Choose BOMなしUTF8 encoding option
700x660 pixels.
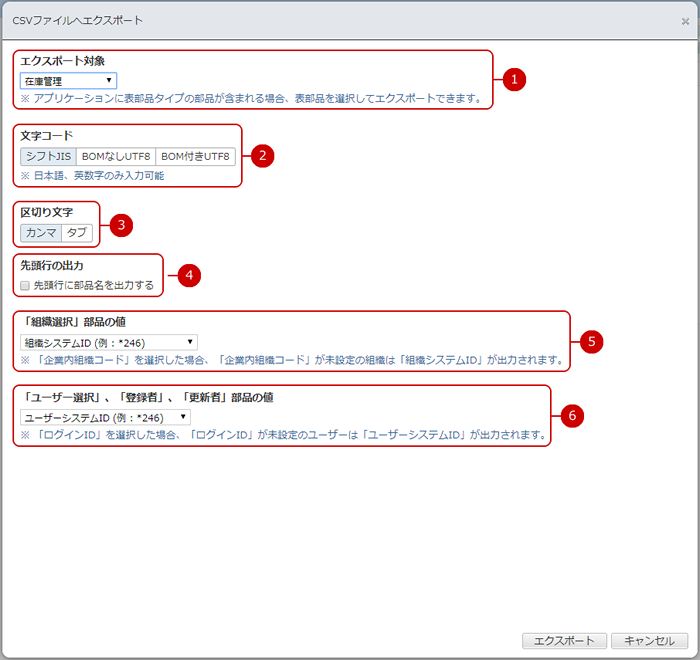click(x=116, y=156)
